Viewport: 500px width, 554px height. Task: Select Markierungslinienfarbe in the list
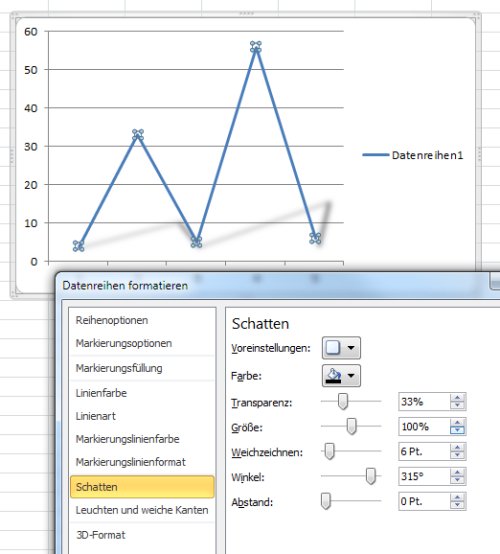coord(128,439)
